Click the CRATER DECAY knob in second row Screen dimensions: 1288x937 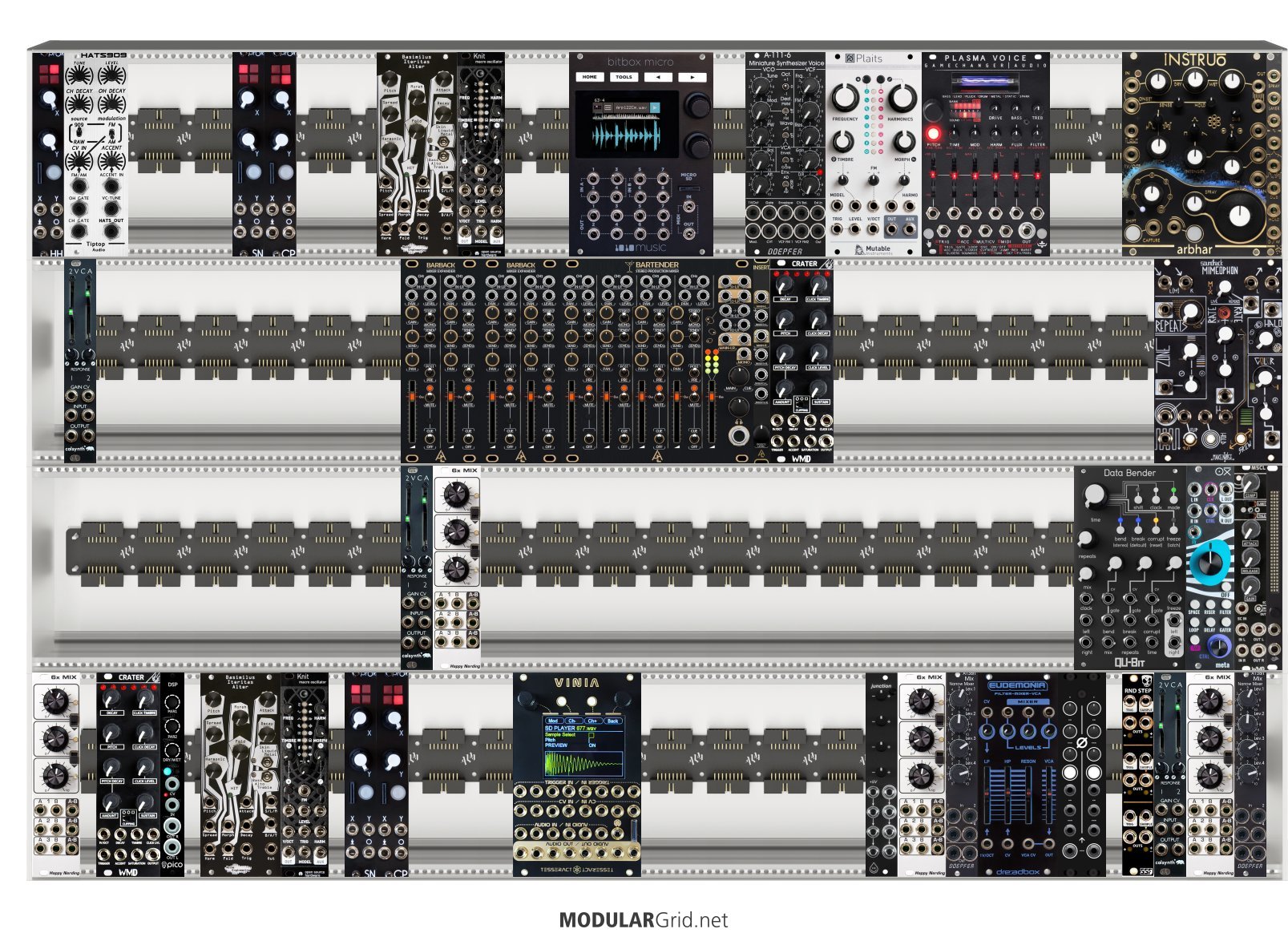(785, 285)
